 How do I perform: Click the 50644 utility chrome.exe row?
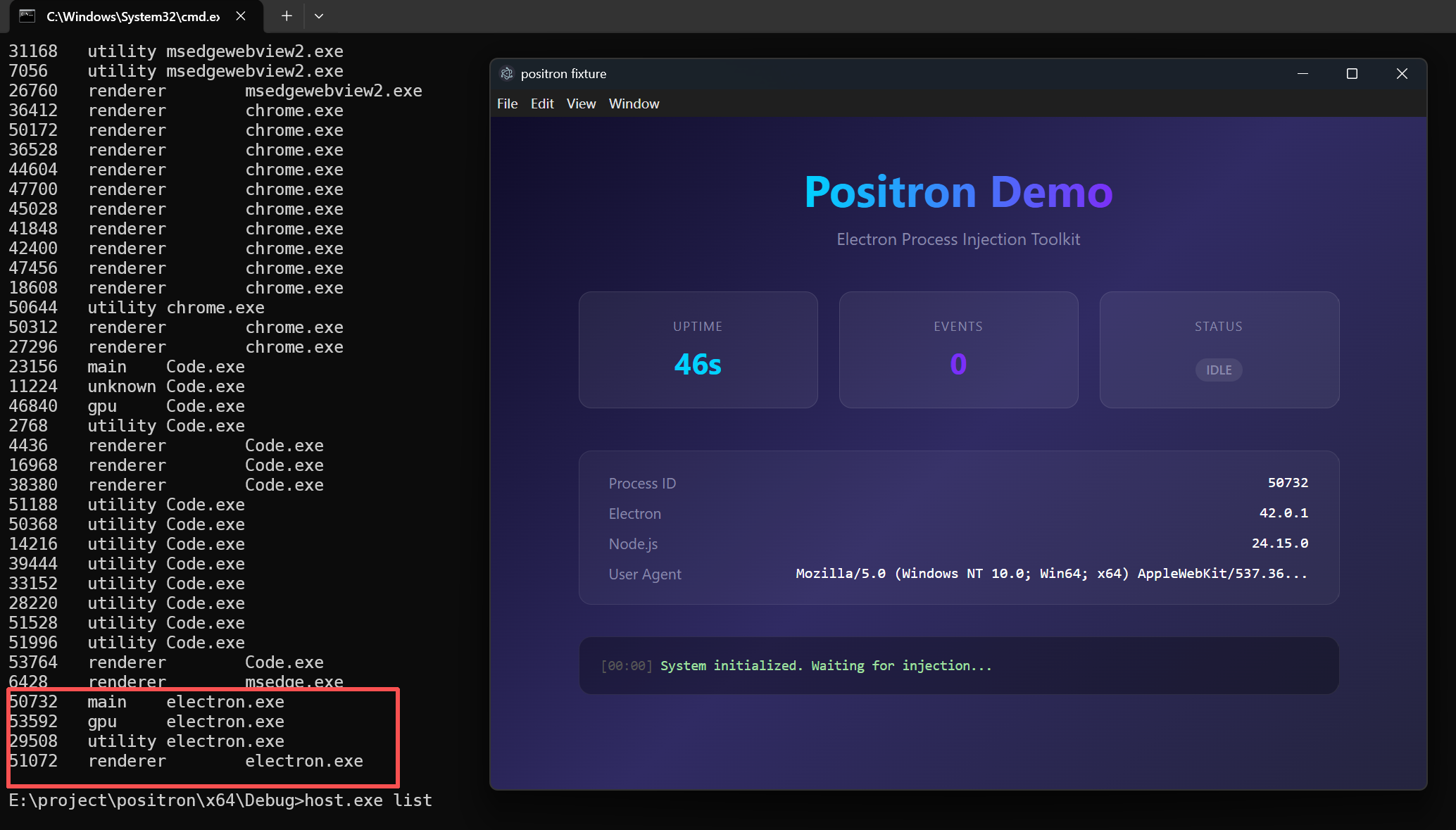pos(137,308)
